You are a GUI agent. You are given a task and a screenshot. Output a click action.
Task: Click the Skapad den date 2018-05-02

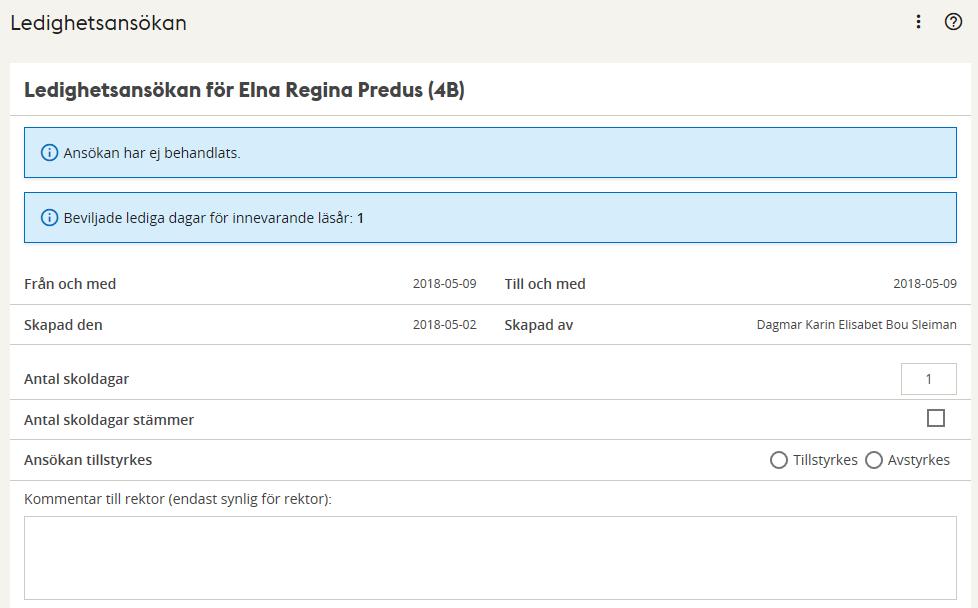point(444,325)
